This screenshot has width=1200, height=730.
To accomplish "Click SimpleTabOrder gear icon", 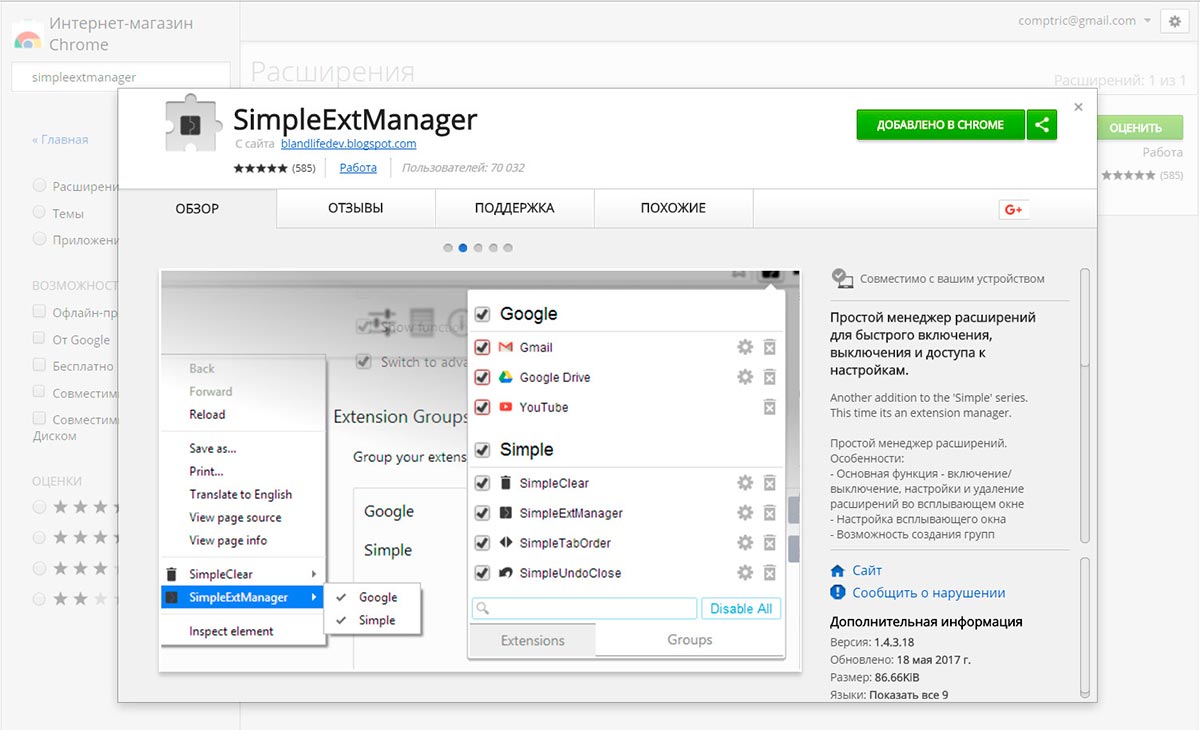I will click(745, 543).
